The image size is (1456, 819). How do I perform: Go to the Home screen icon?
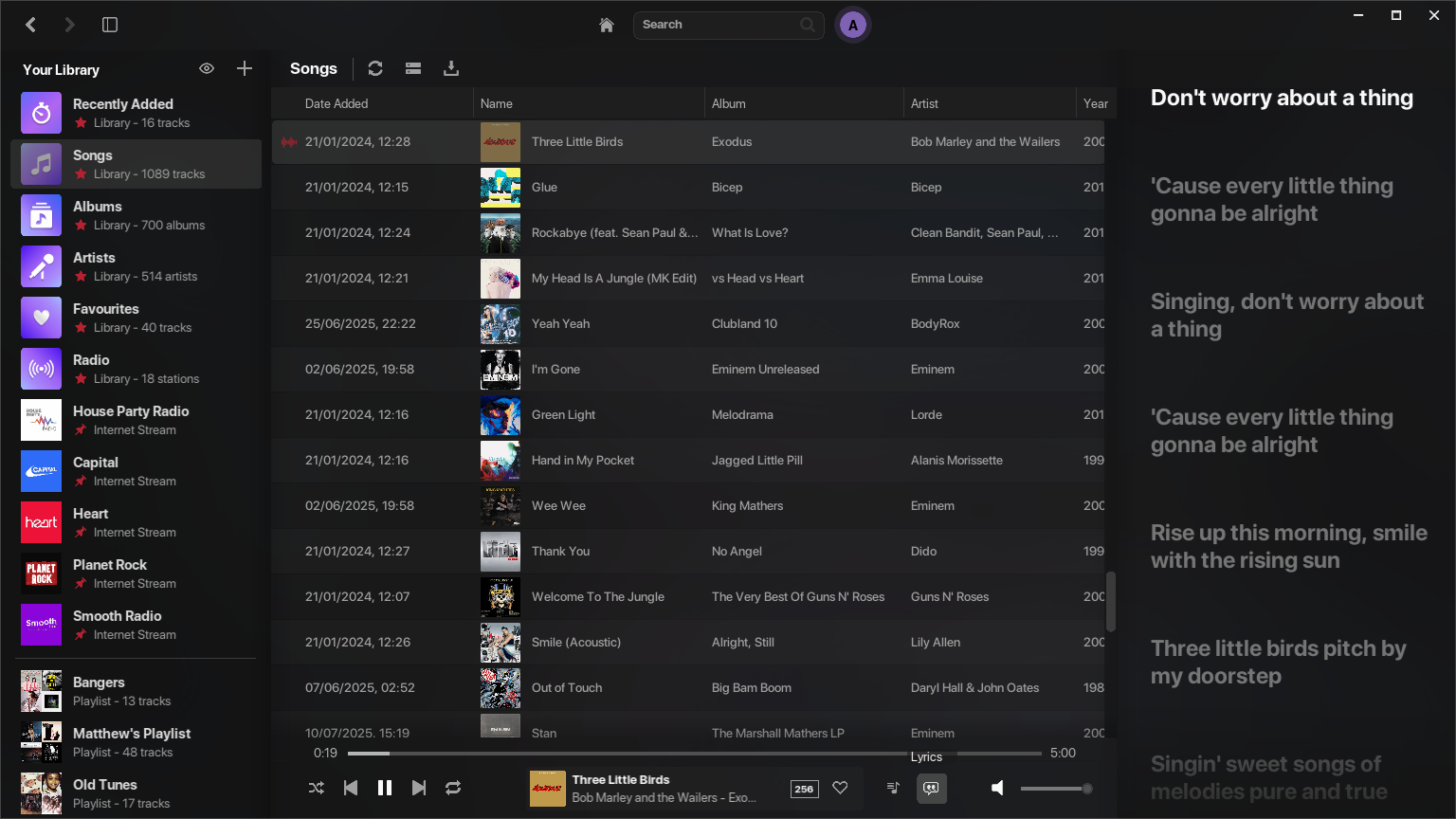[607, 25]
